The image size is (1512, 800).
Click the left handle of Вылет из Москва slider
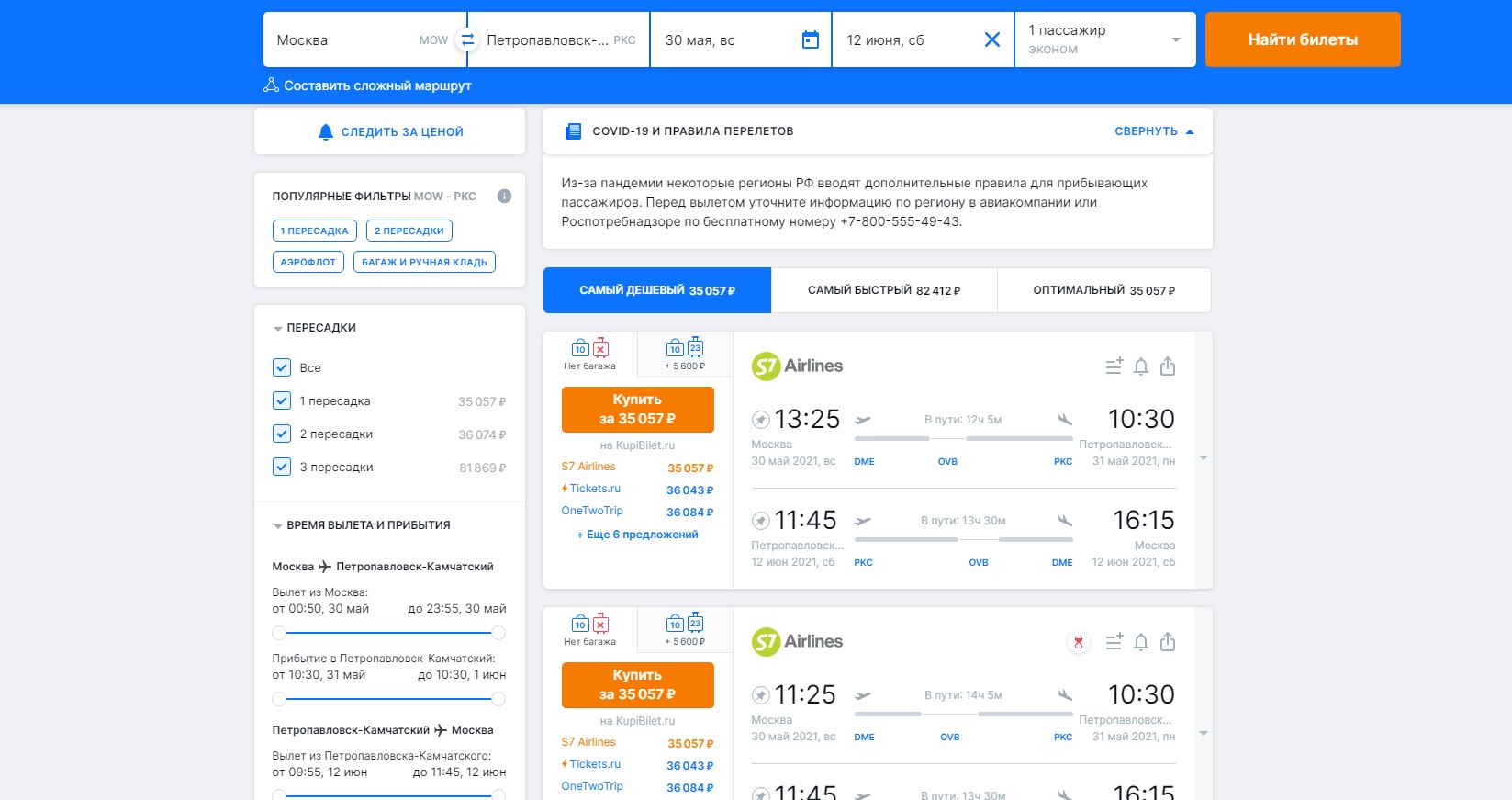tap(279, 633)
